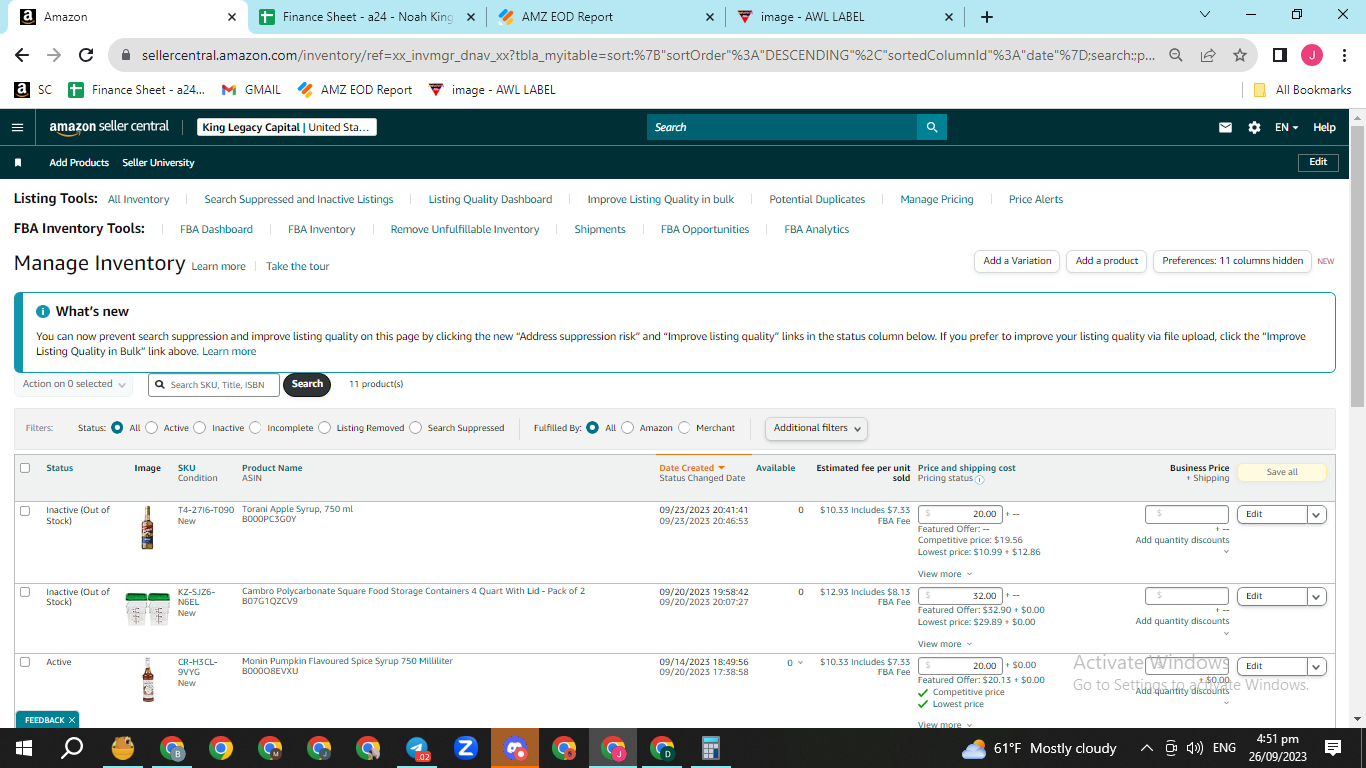Reload the page with the refresh icon

click(x=86, y=55)
